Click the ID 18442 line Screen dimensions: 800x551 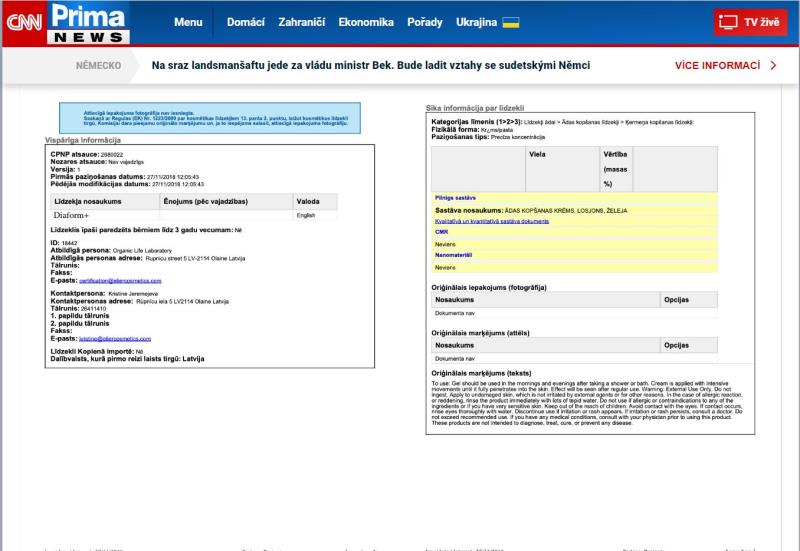click(64, 243)
